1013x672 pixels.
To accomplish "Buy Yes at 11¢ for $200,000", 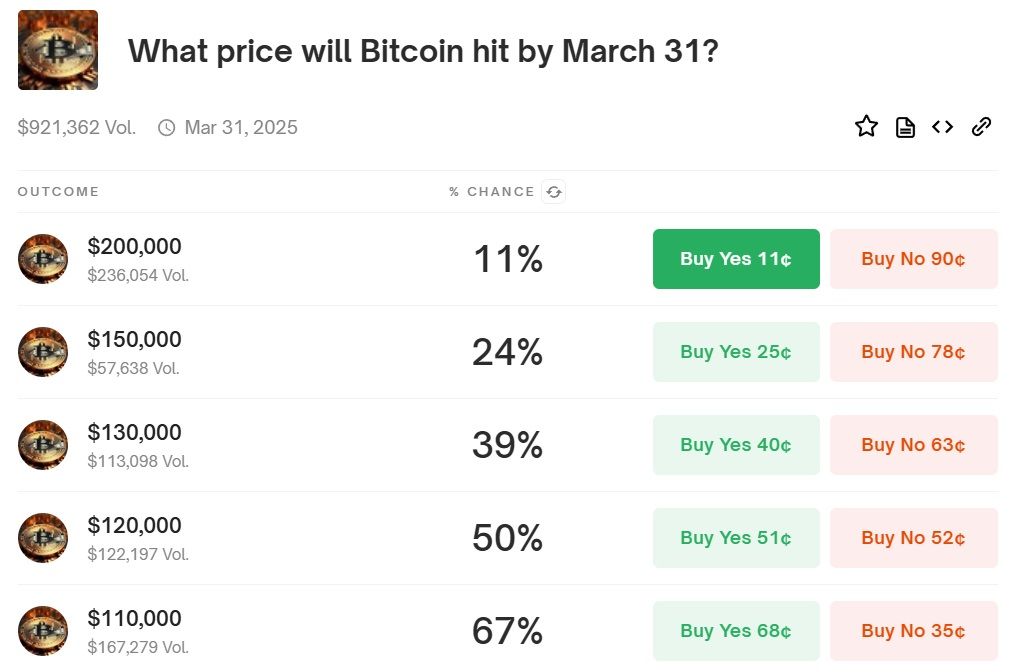I will [736, 259].
